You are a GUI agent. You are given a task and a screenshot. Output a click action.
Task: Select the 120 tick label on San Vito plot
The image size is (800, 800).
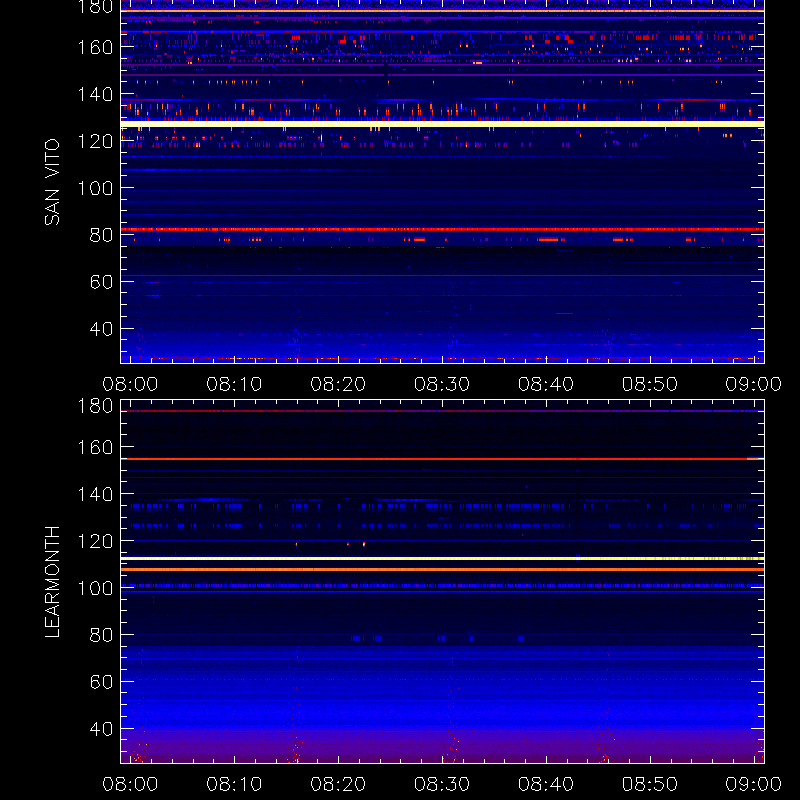[x=95, y=141]
